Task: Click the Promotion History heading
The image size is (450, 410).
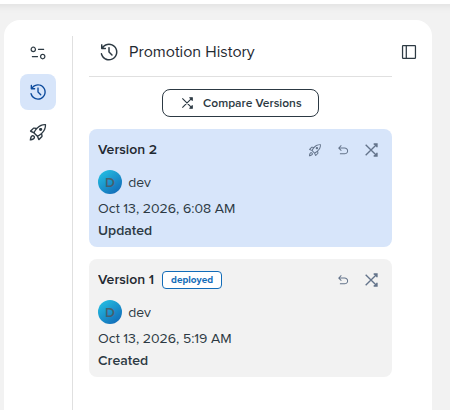Action: point(192,52)
